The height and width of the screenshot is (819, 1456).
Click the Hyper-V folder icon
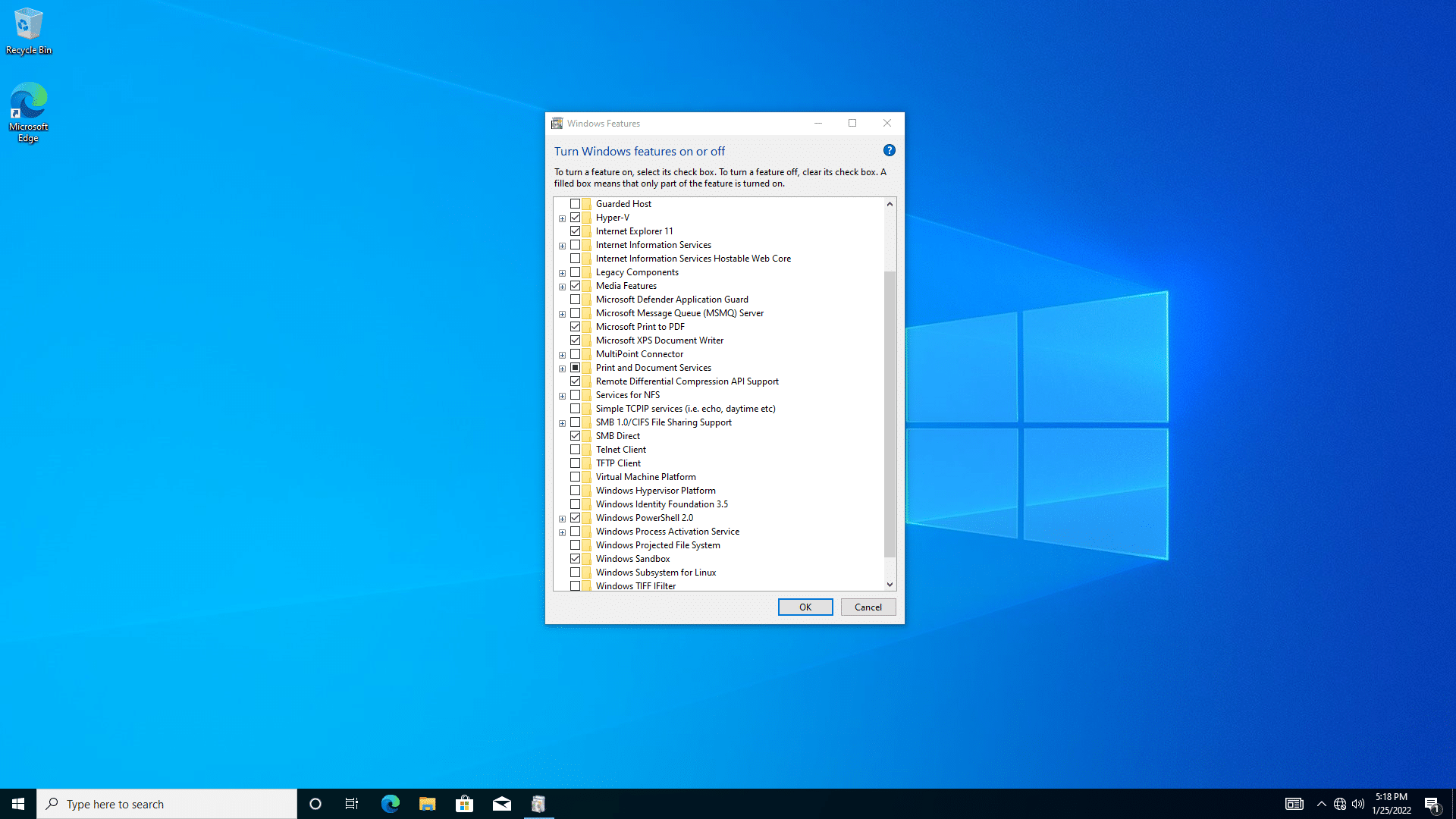pyautogui.click(x=587, y=218)
